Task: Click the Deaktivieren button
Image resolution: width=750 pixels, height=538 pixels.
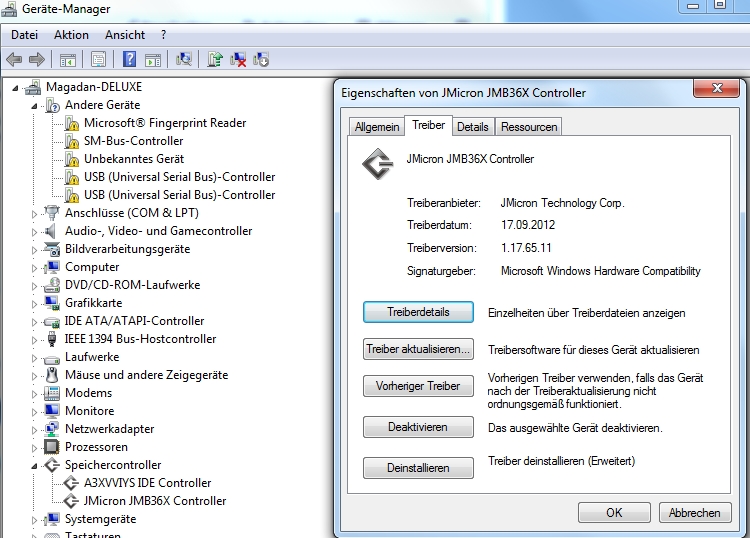Action: [418, 427]
